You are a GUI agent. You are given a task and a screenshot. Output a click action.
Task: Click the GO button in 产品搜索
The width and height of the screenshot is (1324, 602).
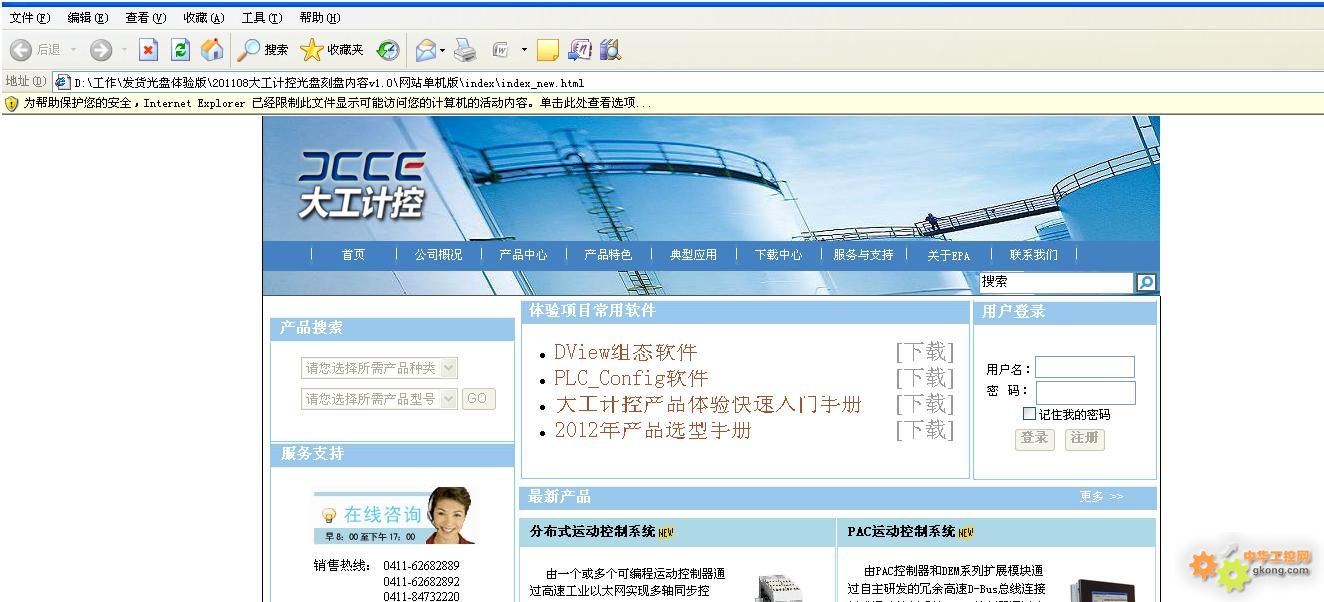(478, 399)
